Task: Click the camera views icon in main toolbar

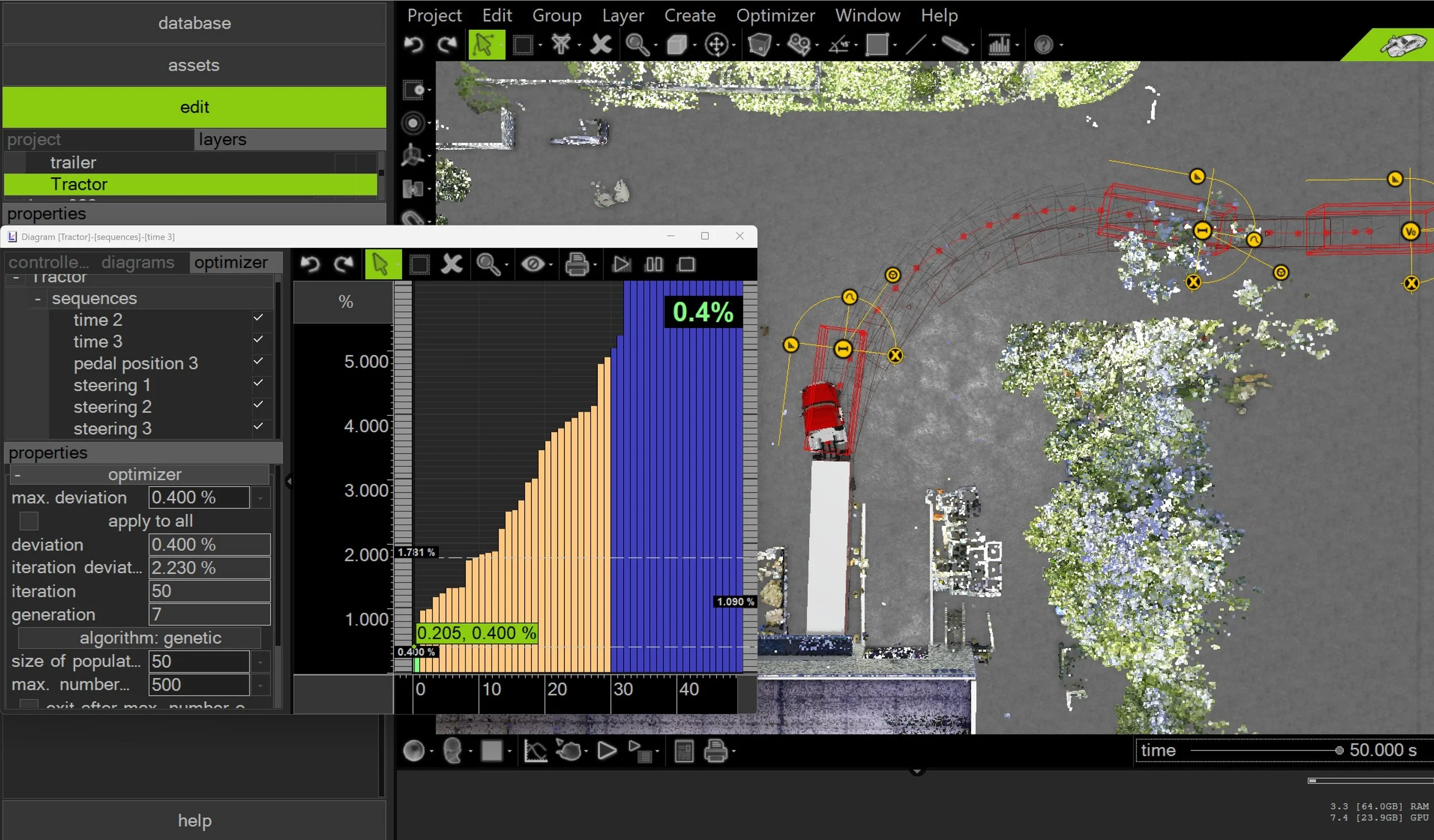Action: [798, 44]
